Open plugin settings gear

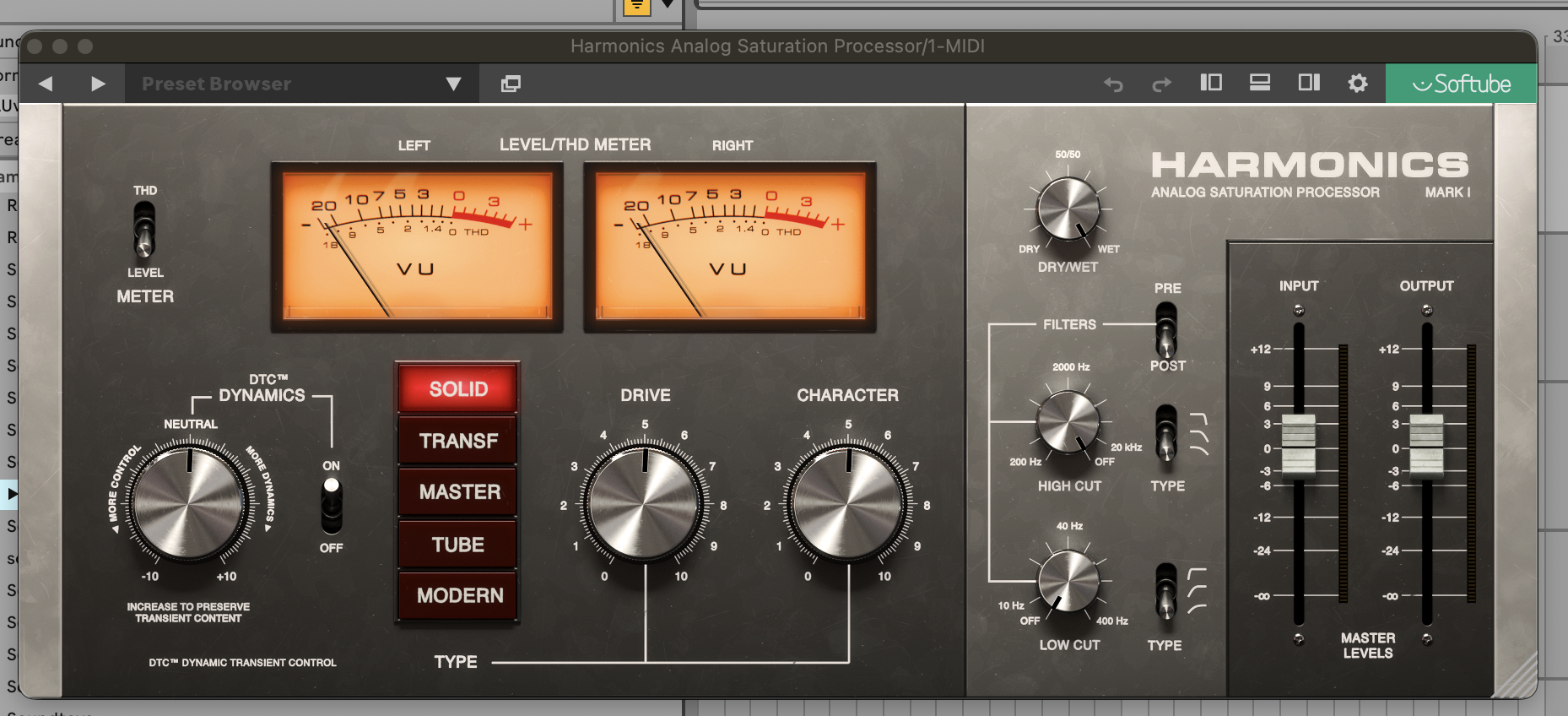point(1358,83)
